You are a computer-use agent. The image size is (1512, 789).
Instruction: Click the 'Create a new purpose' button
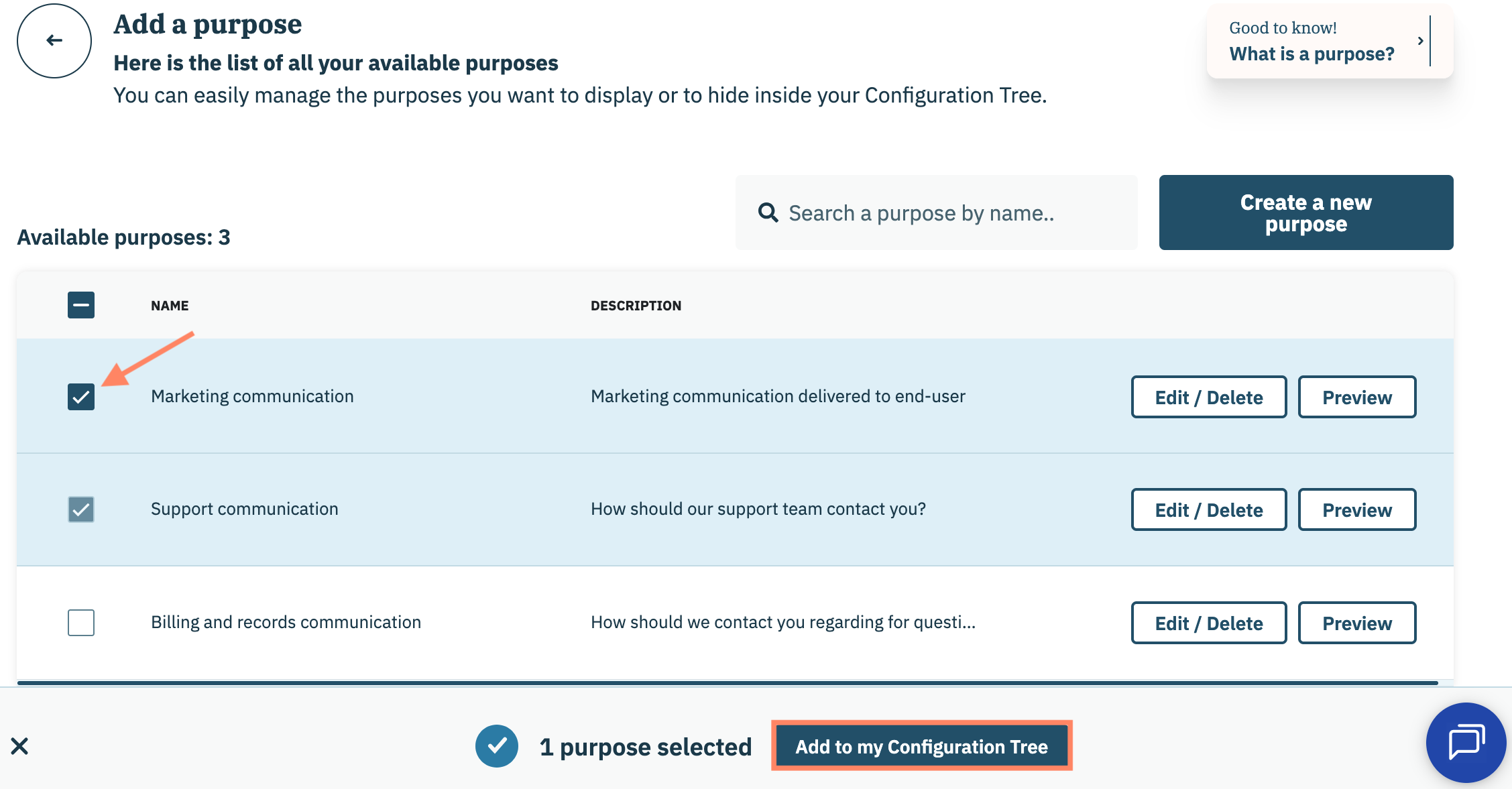1305,213
